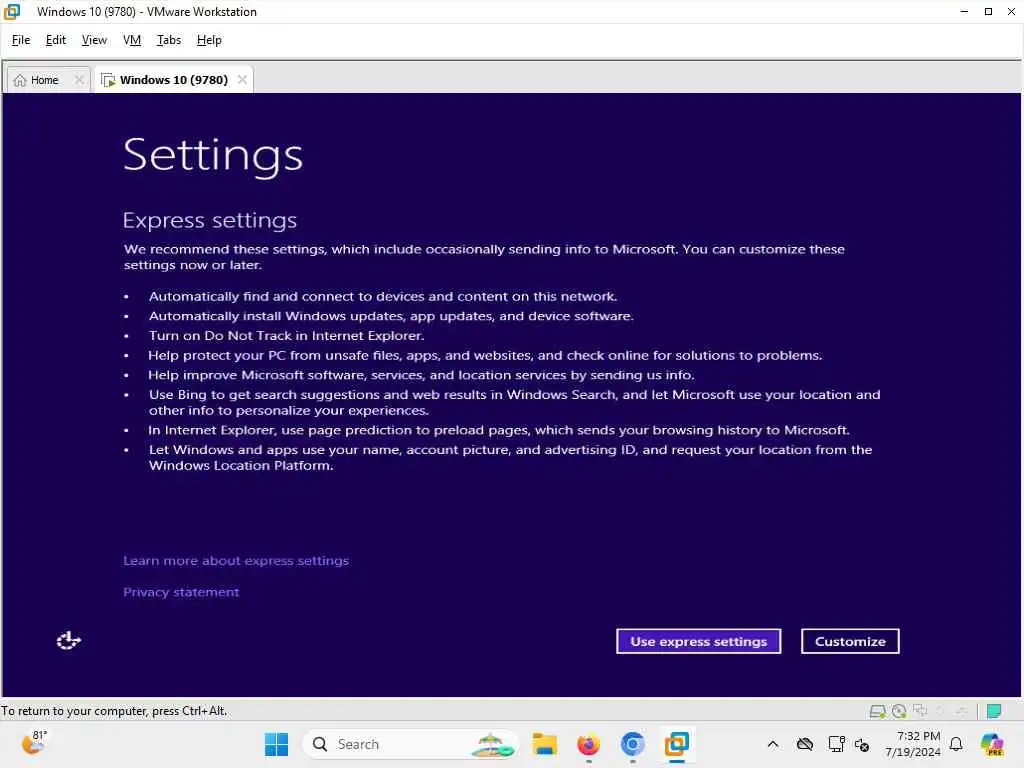Click the Home tab house icon

click(x=20, y=80)
